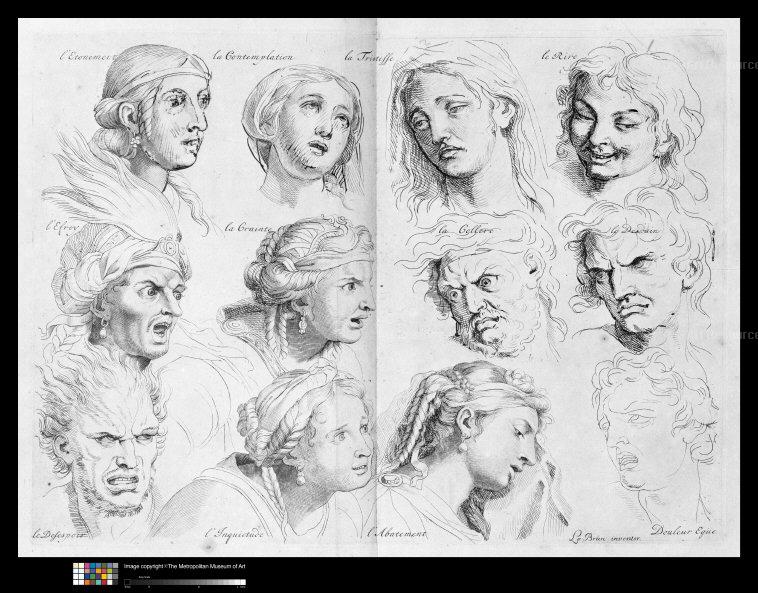Click the "l'Etonement" caption text
758x593 pixels.
pyautogui.click(x=88, y=56)
